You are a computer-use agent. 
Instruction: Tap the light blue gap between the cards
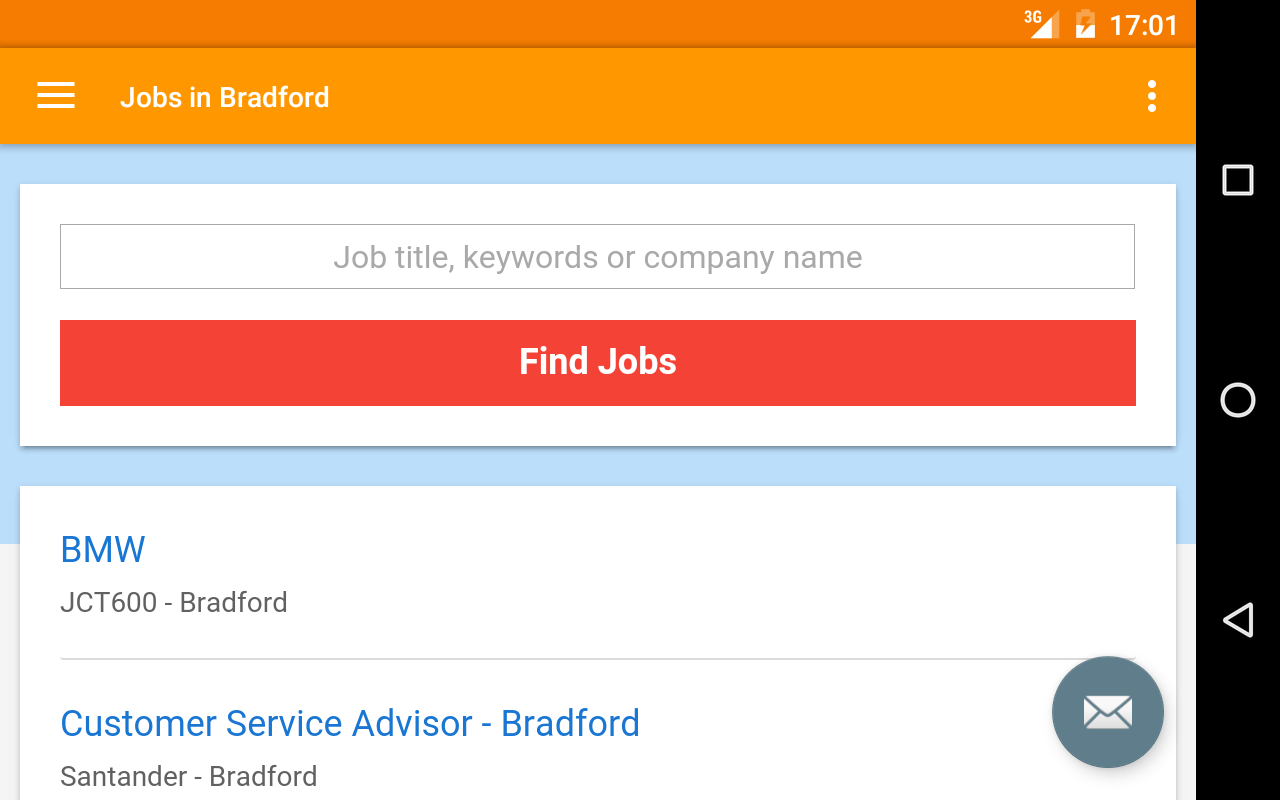[x=598, y=466]
